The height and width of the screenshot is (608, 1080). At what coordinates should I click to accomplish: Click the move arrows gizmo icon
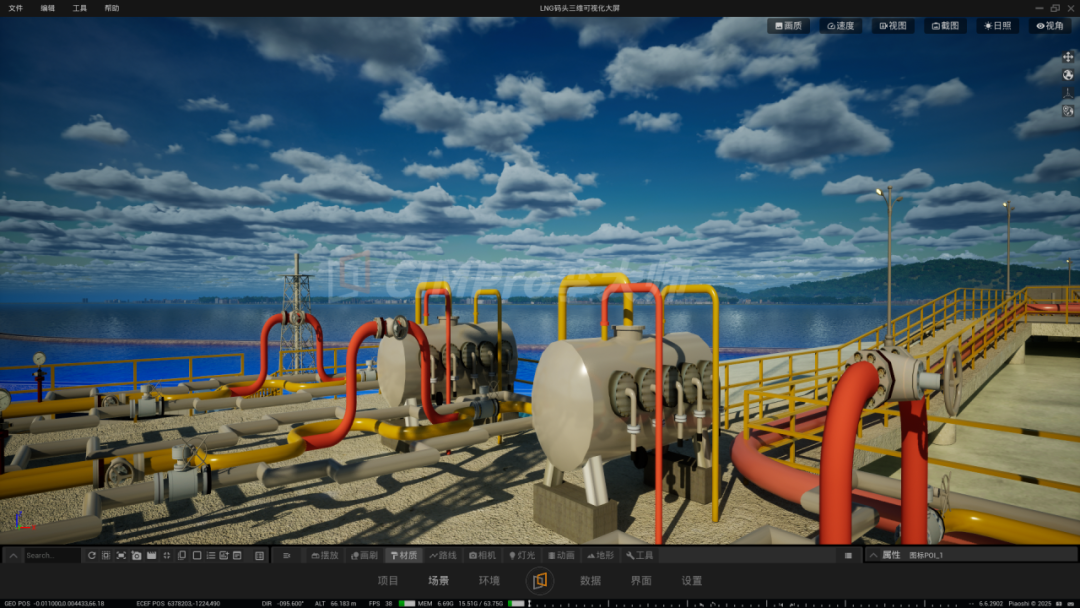pyautogui.click(x=1068, y=57)
